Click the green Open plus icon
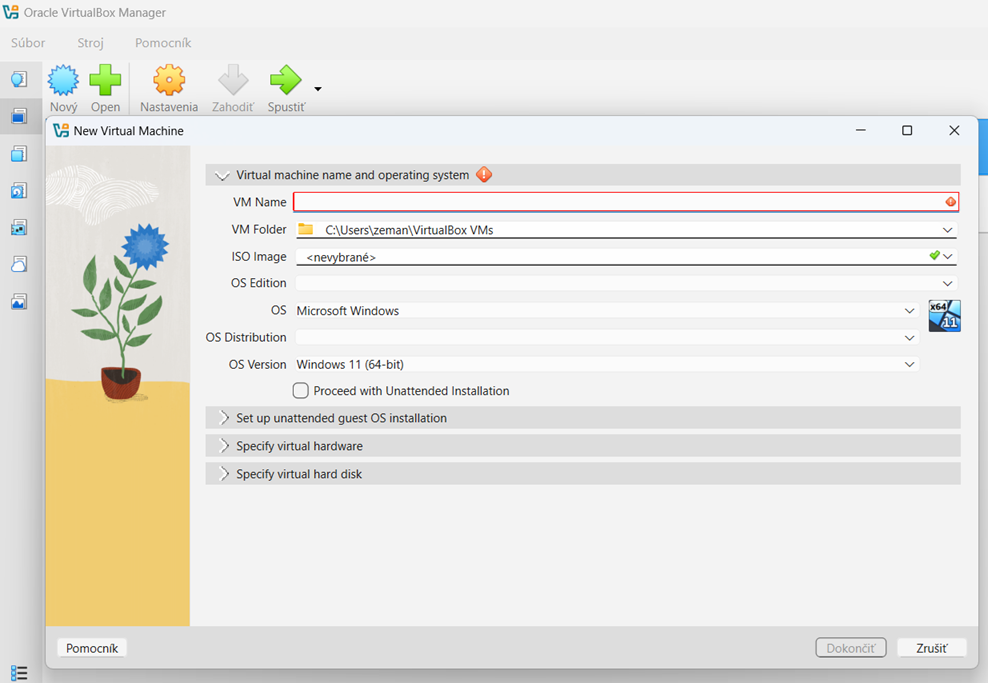988x683 pixels. [105, 80]
